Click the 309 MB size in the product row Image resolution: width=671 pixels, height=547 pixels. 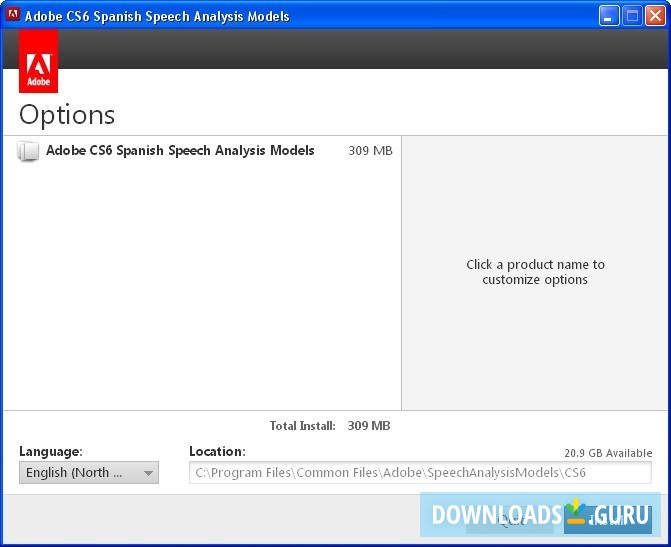[x=370, y=151]
